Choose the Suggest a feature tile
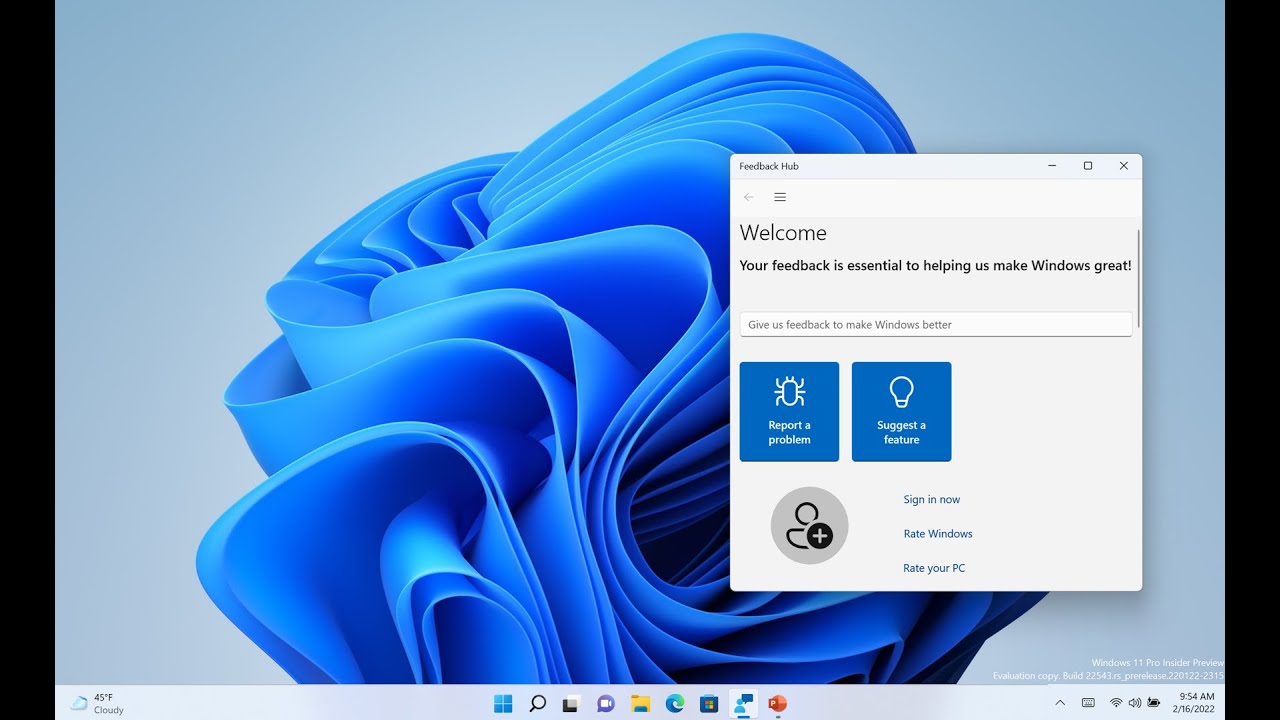The image size is (1280, 720). click(x=901, y=412)
